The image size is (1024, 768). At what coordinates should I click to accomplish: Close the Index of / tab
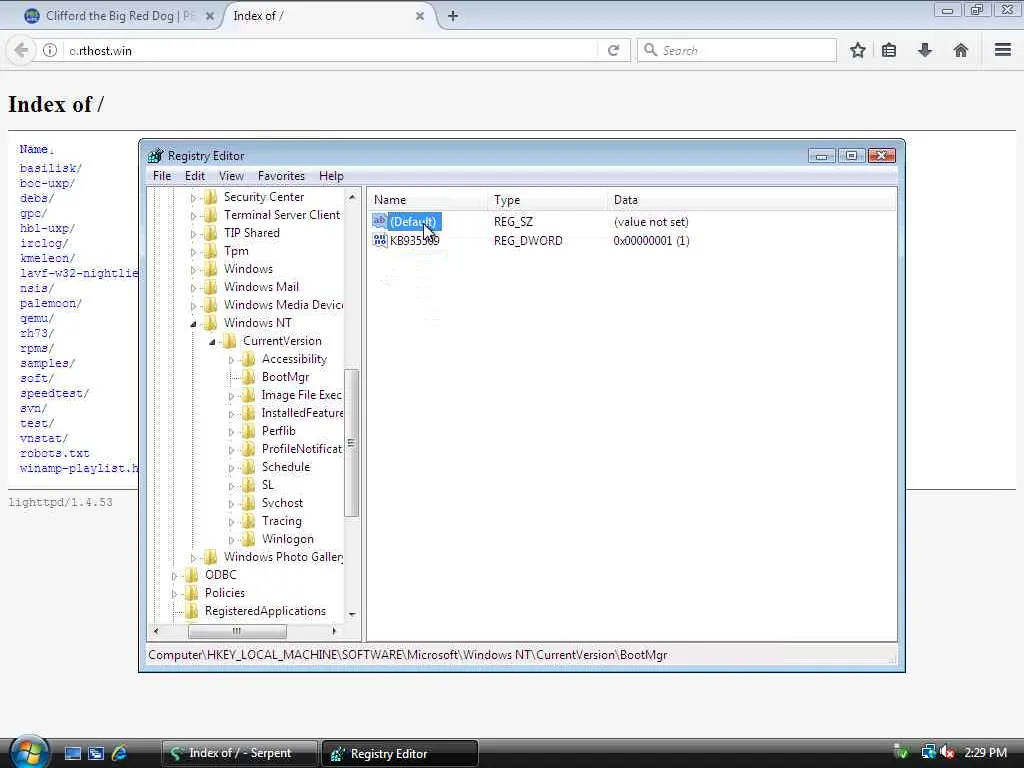(x=420, y=16)
